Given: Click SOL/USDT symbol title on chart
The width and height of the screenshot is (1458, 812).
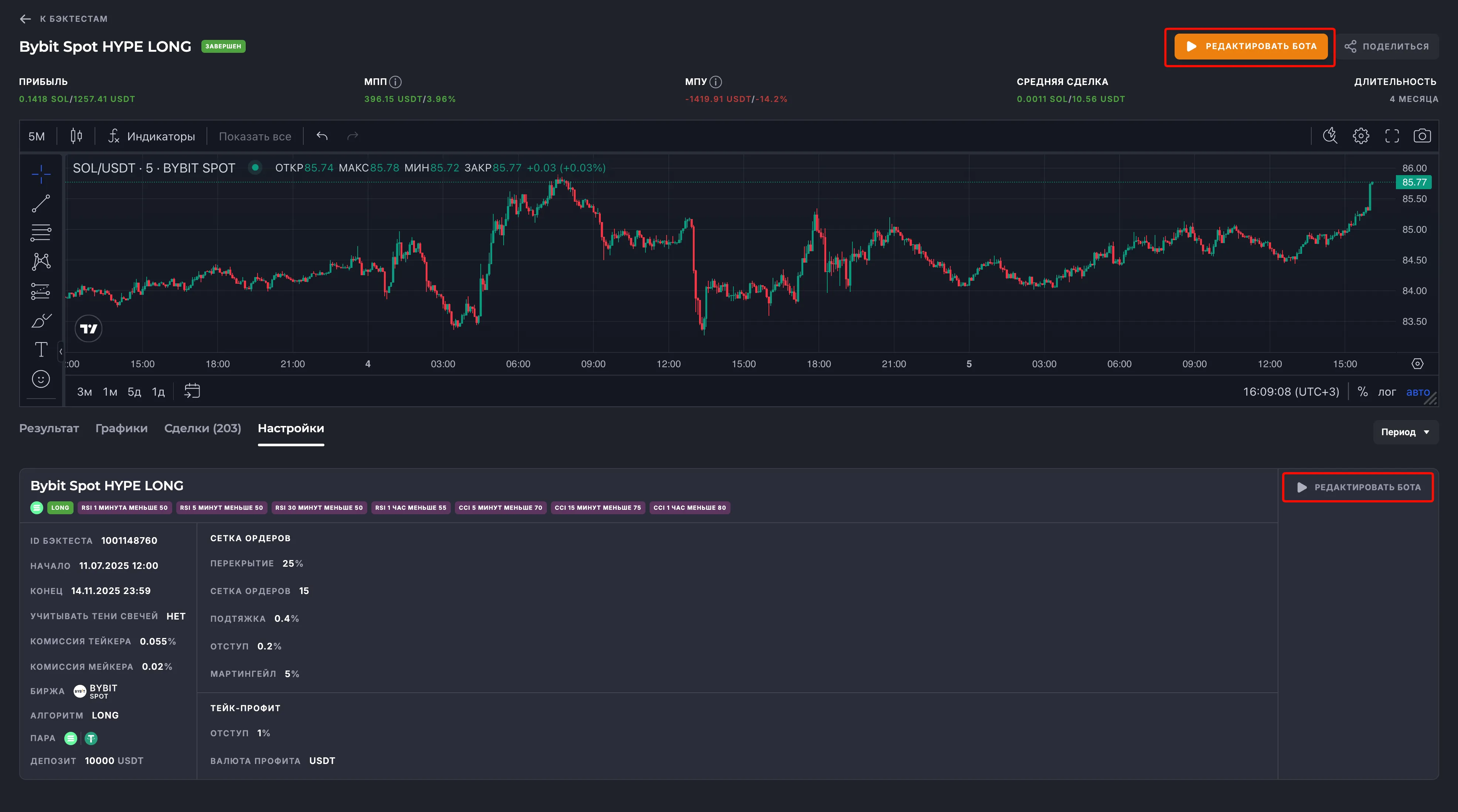Looking at the screenshot, I should (154, 168).
